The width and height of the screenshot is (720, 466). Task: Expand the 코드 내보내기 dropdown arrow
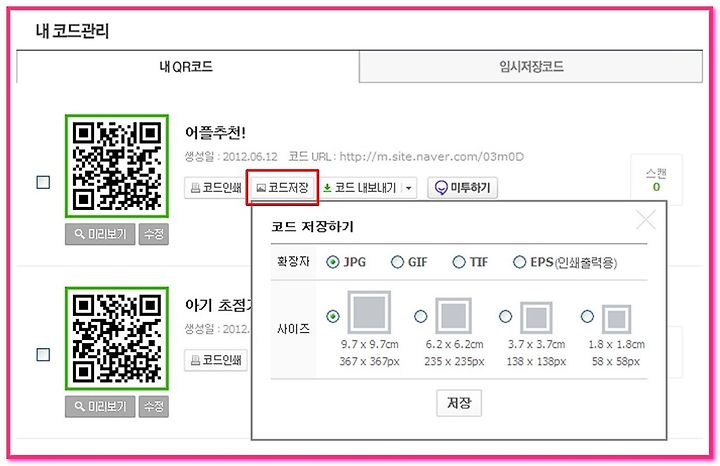pyautogui.click(x=409, y=187)
